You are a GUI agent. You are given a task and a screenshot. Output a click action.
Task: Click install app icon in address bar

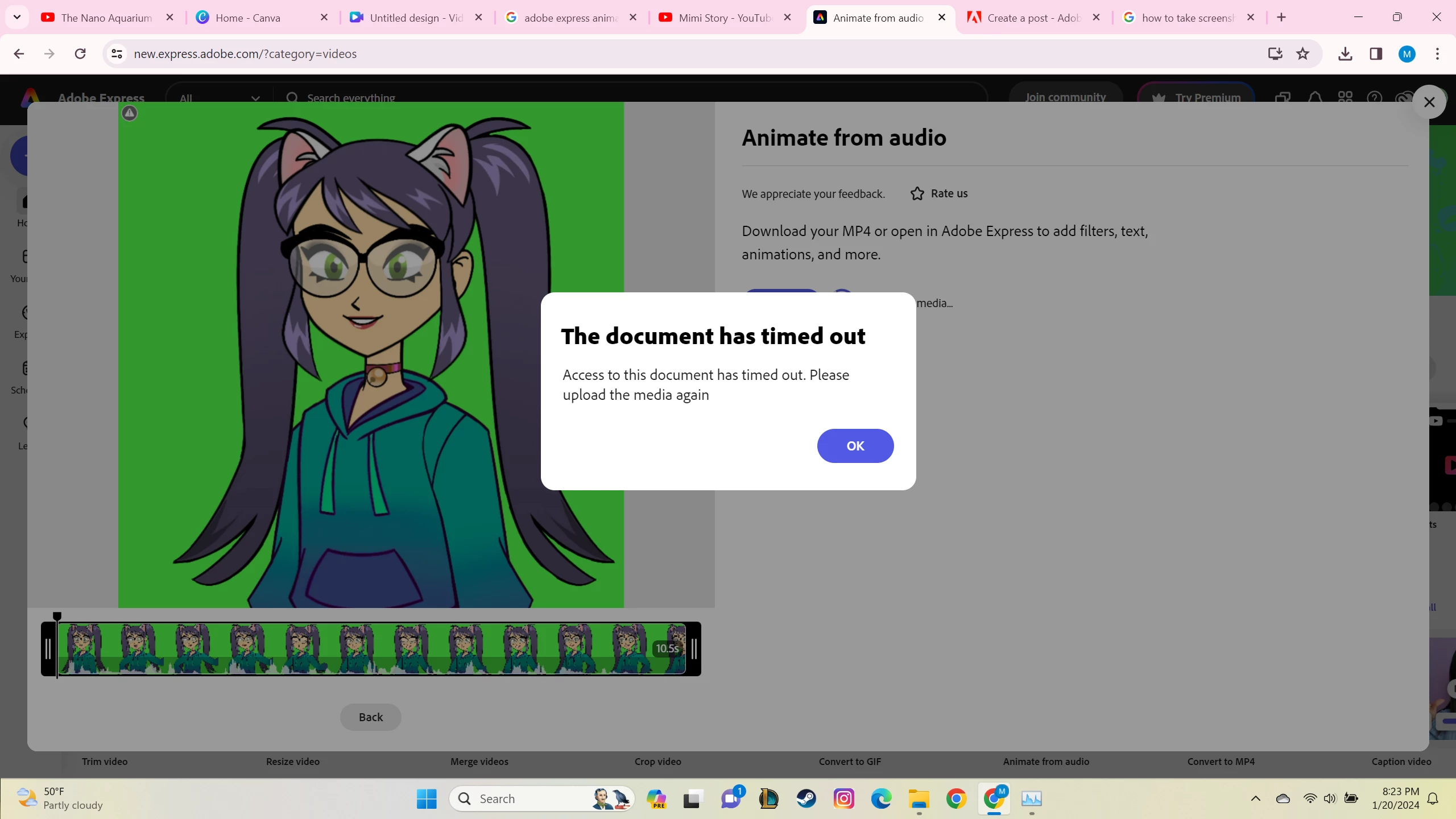click(x=1275, y=54)
